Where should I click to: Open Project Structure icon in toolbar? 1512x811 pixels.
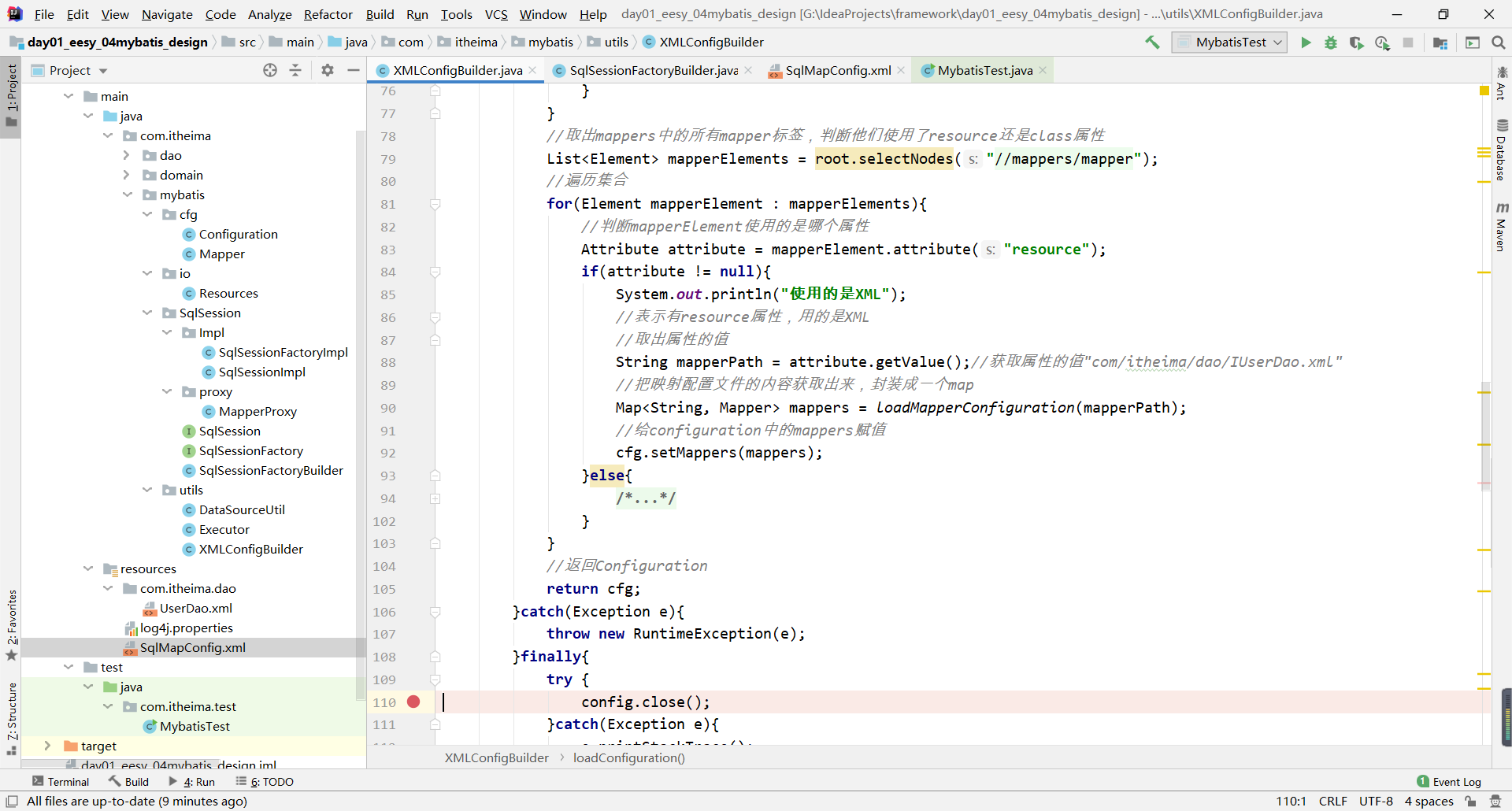[1440, 43]
